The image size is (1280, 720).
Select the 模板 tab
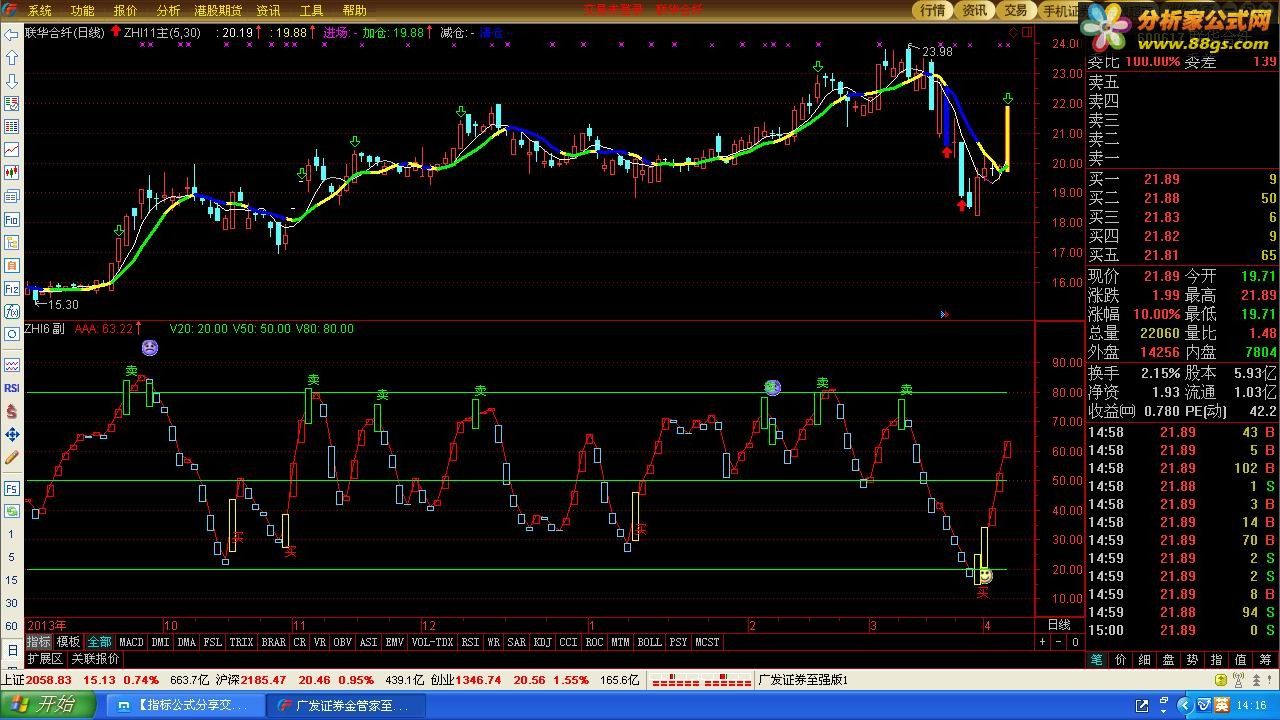coord(68,642)
